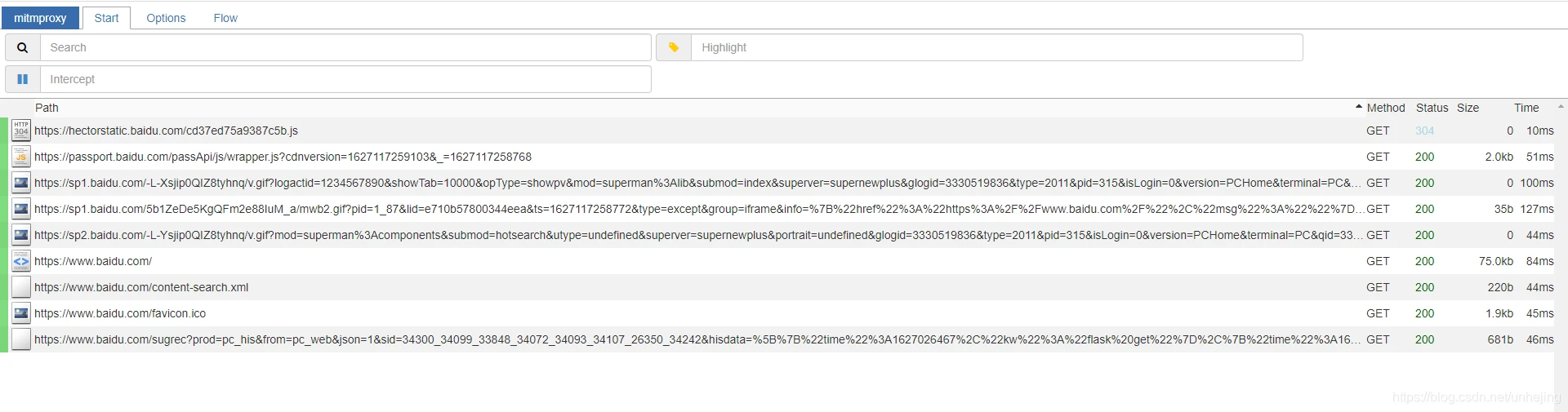Click the 220b size value
This screenshot has height=412, width=1568.
1500,287
